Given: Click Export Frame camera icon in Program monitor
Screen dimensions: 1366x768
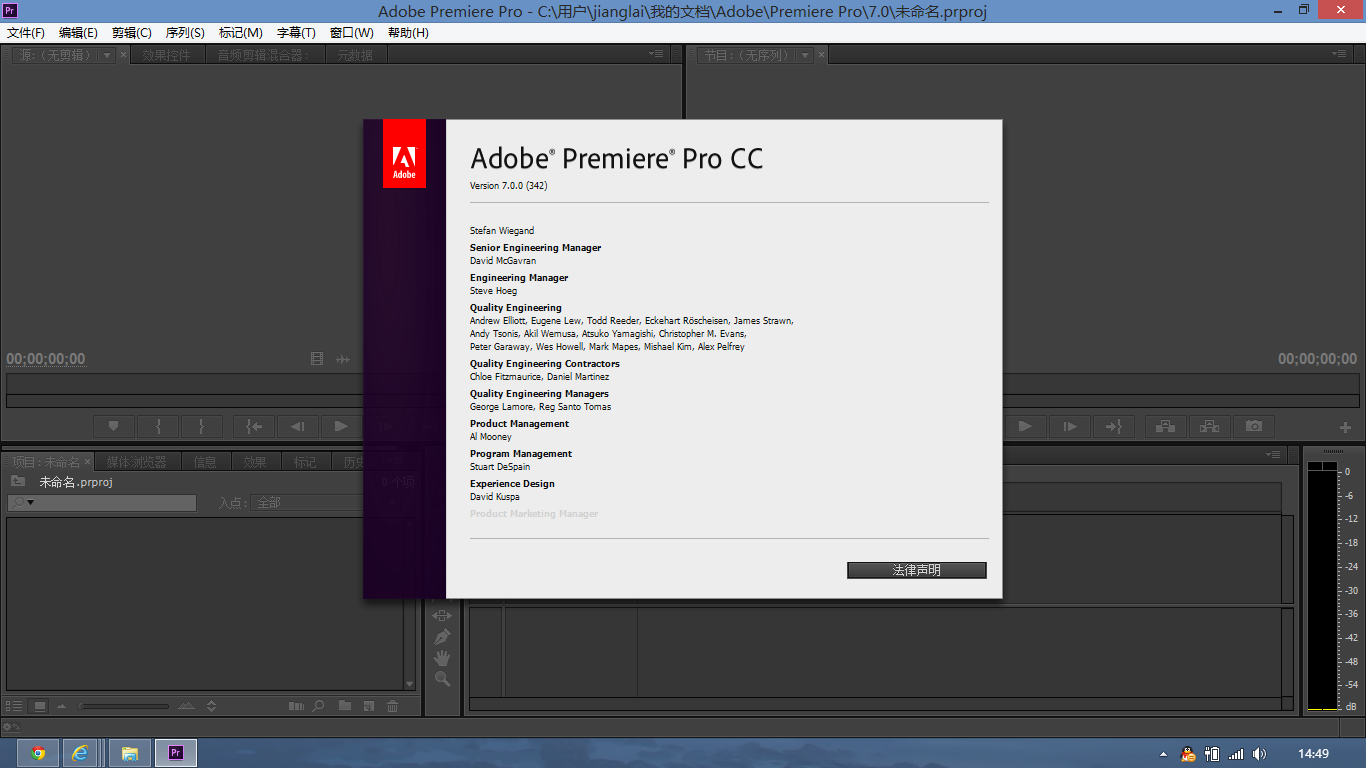Looking at the screenshot, I should [x=1254, y=426].
